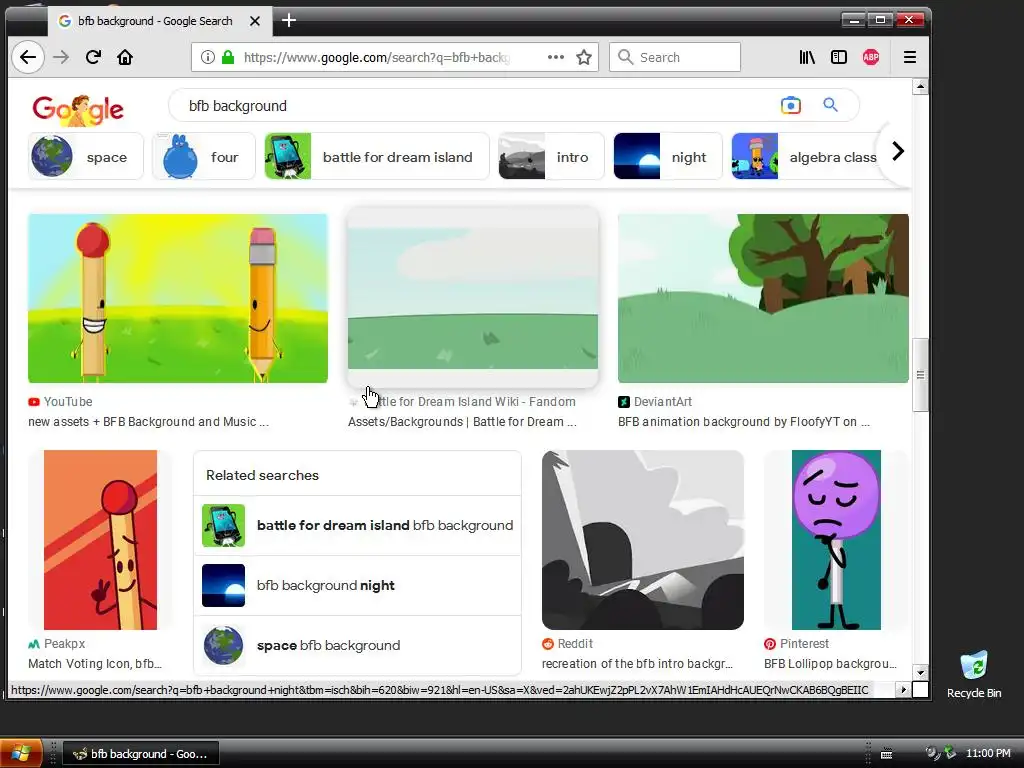Open the grayscale Reddit intro thumbnail

643,539
